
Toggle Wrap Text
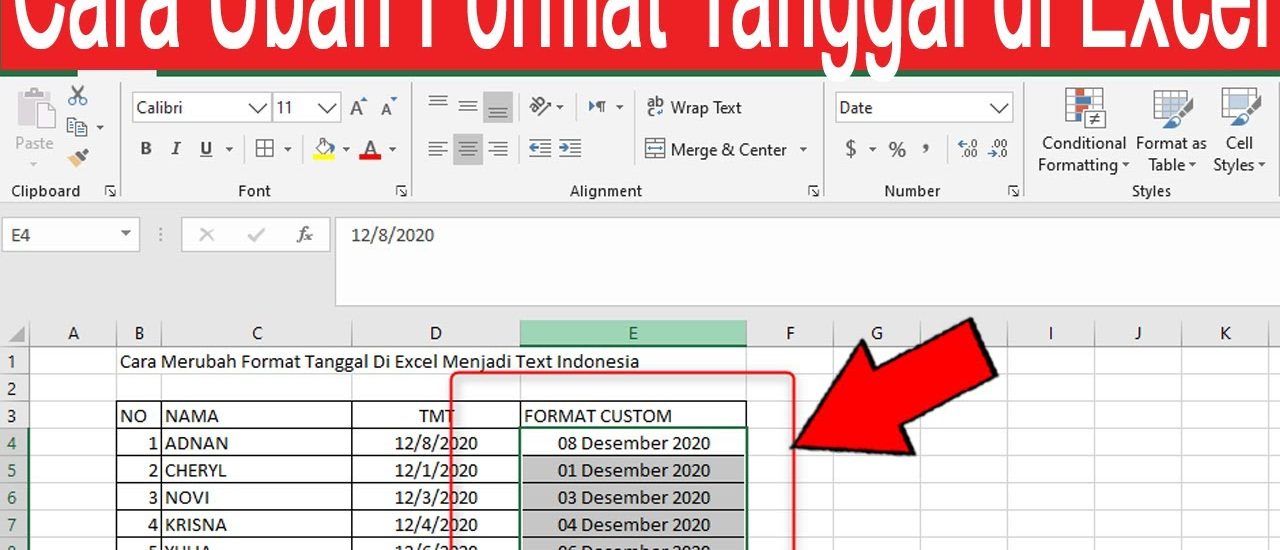click(694, 107)
